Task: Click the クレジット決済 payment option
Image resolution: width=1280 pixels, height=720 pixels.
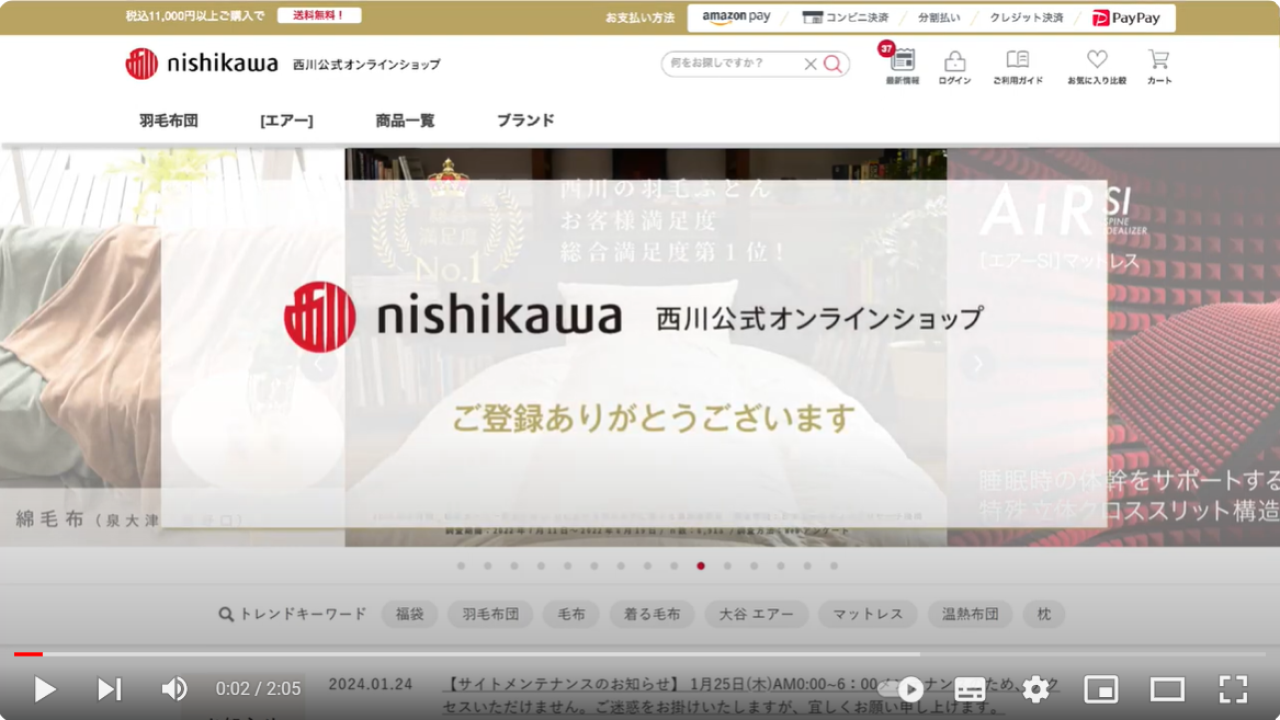Action: [x=1027, y=18]
